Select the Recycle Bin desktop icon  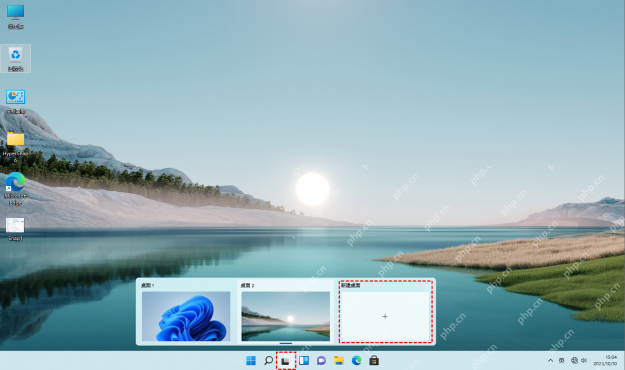point(16,59)
